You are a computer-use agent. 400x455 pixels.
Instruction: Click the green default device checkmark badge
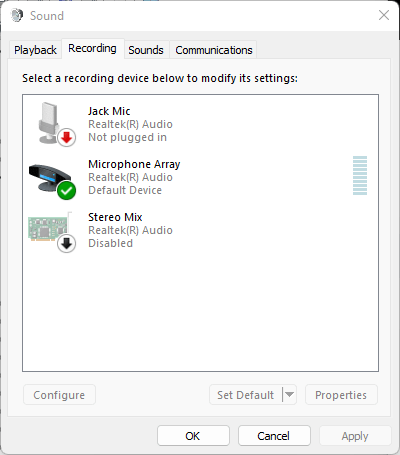tap(66, 191)
